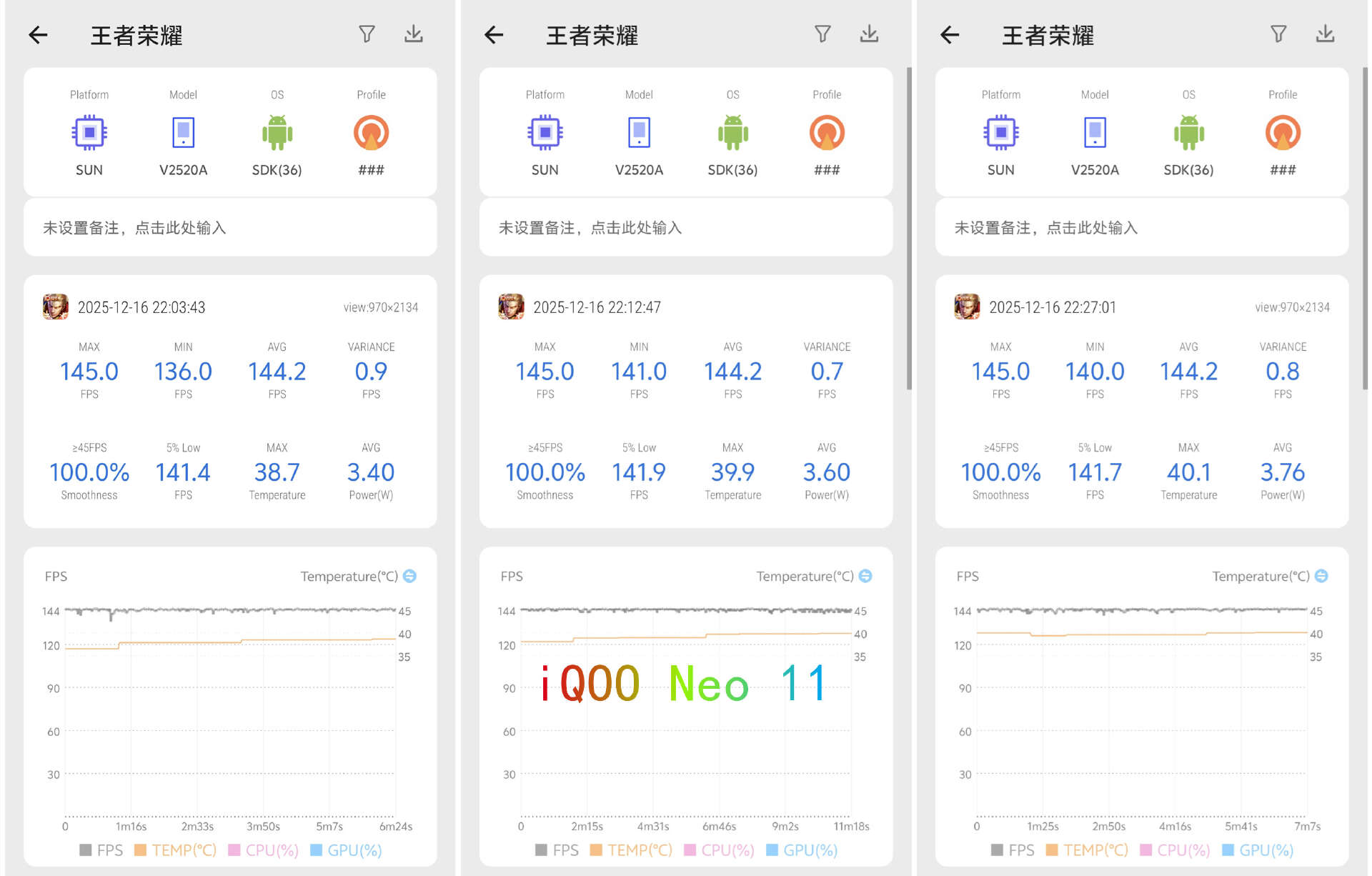
Task: Tap the filter funnel in the middle panel
Action: coord(822,34)
